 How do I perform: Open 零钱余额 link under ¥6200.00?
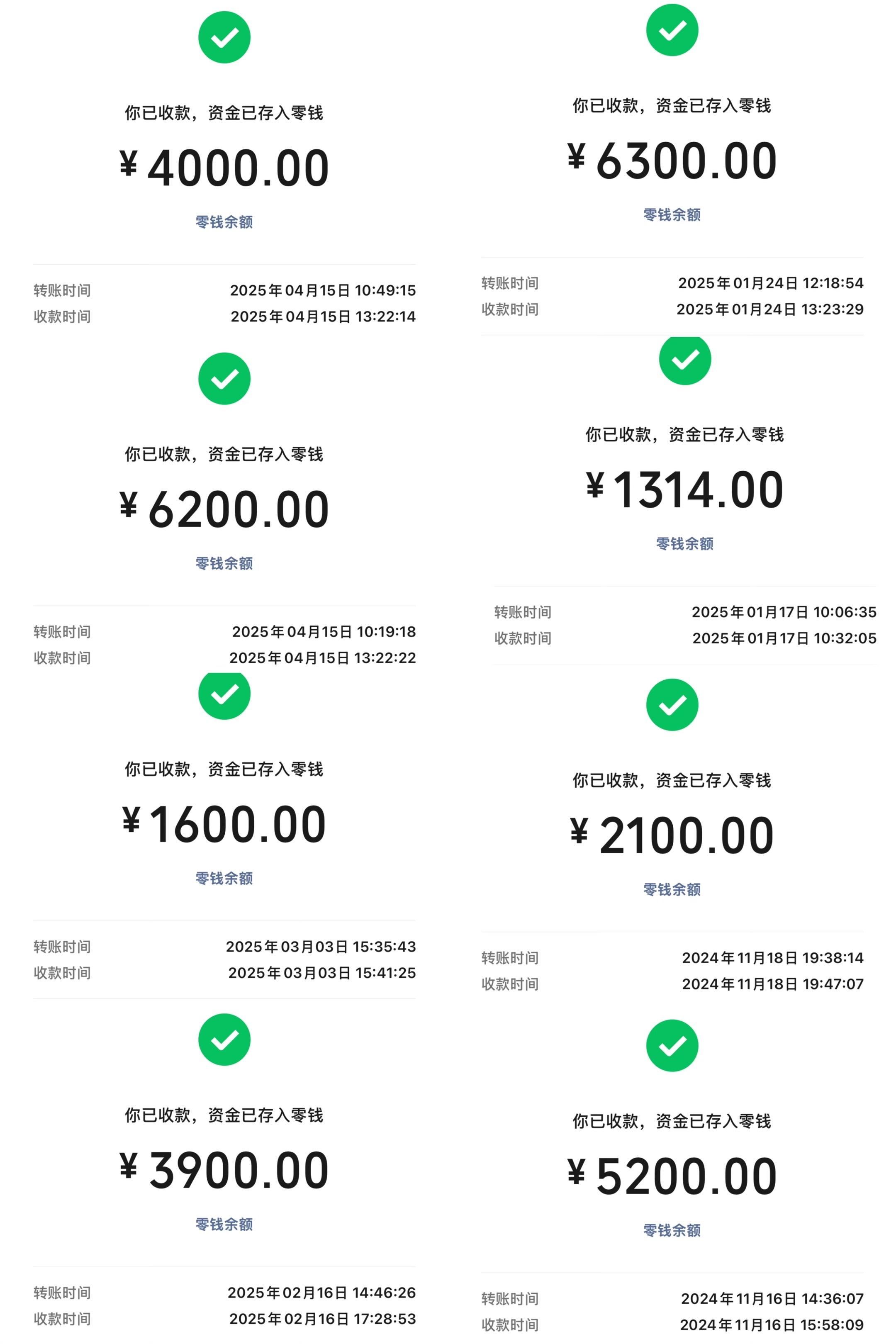pyautogui.click(x=224, y=563)
